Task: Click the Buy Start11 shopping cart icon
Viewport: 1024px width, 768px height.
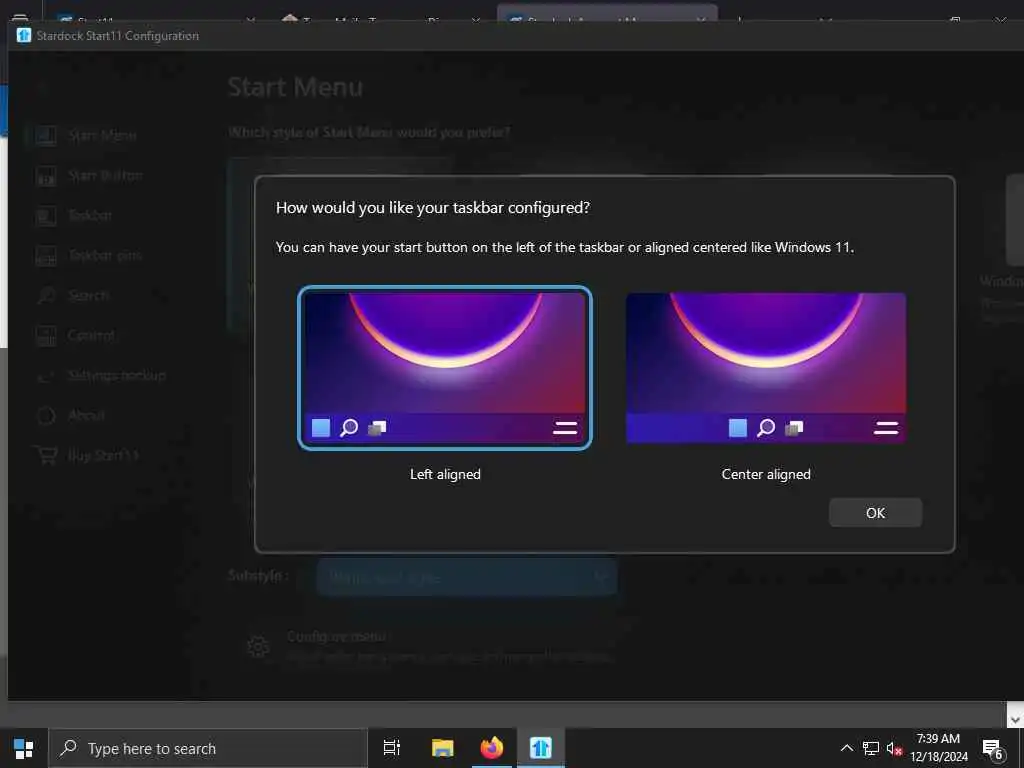Action: tap(46, 455)
